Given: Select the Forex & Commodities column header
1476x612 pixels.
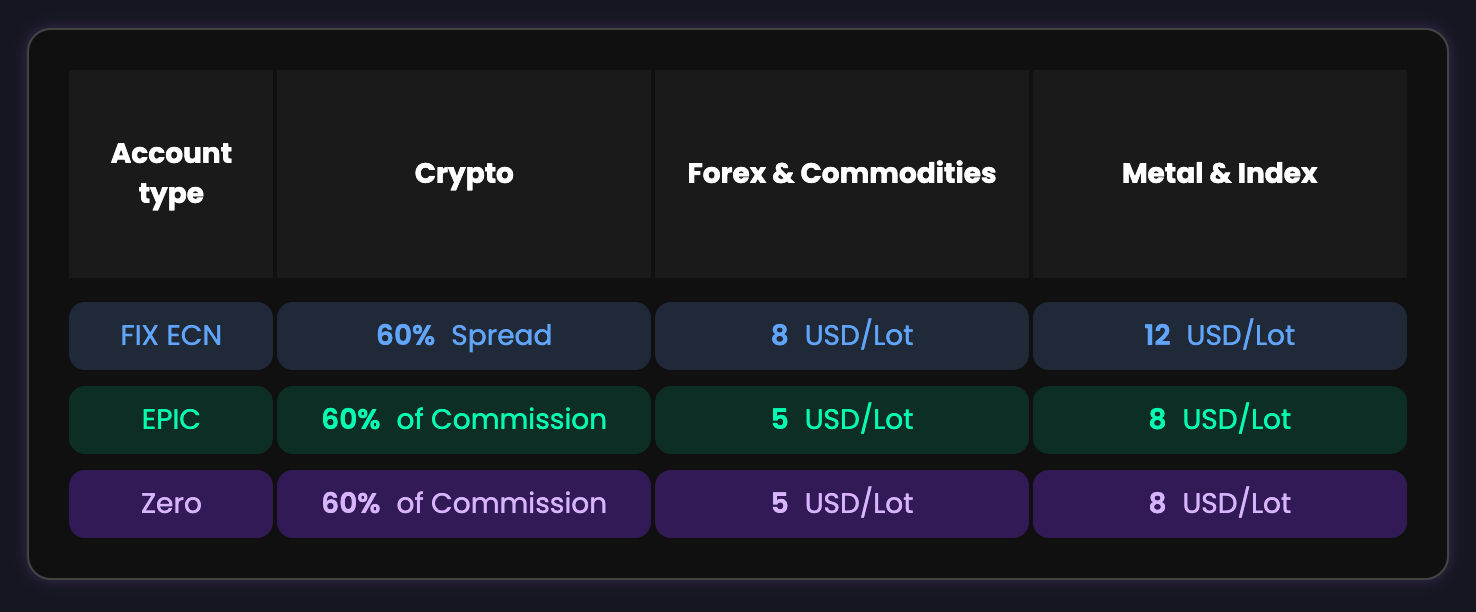Looking at the screenshot, I should (842, 173).
